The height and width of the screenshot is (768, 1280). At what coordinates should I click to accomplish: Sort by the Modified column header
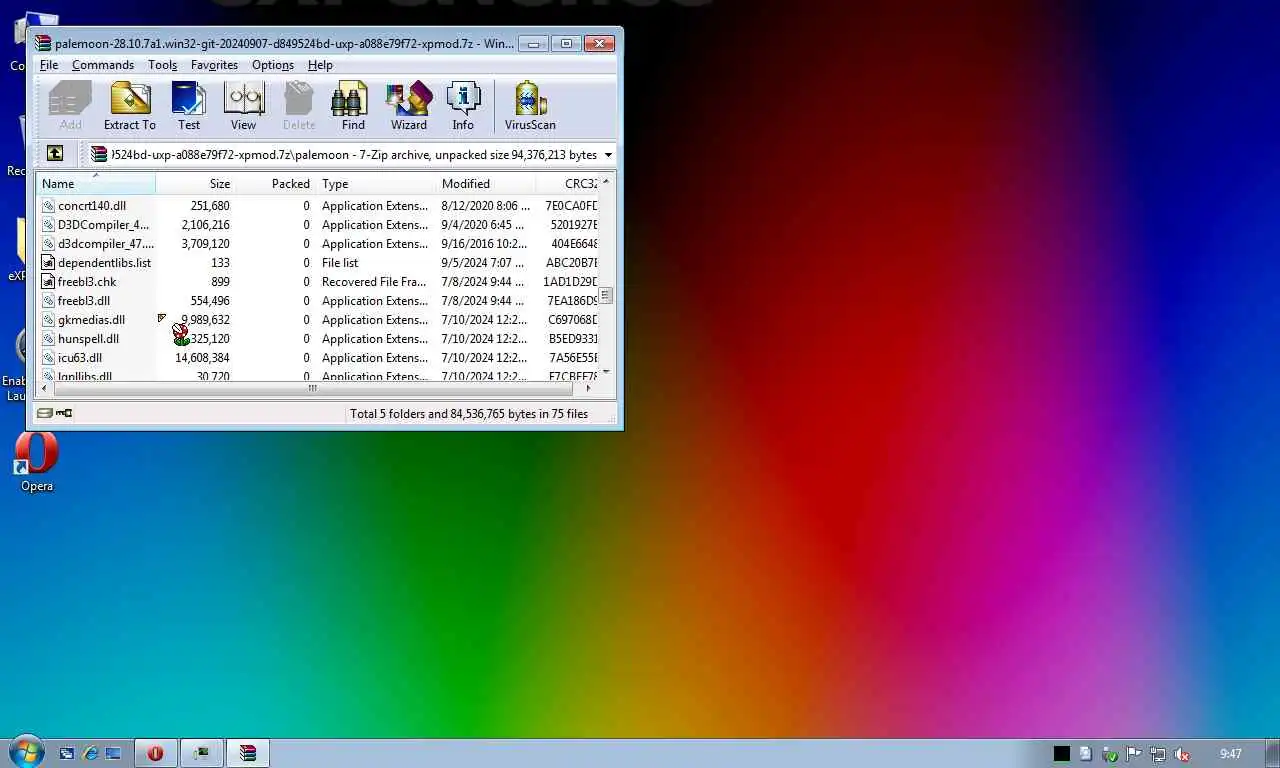click(x=486, y=184)
